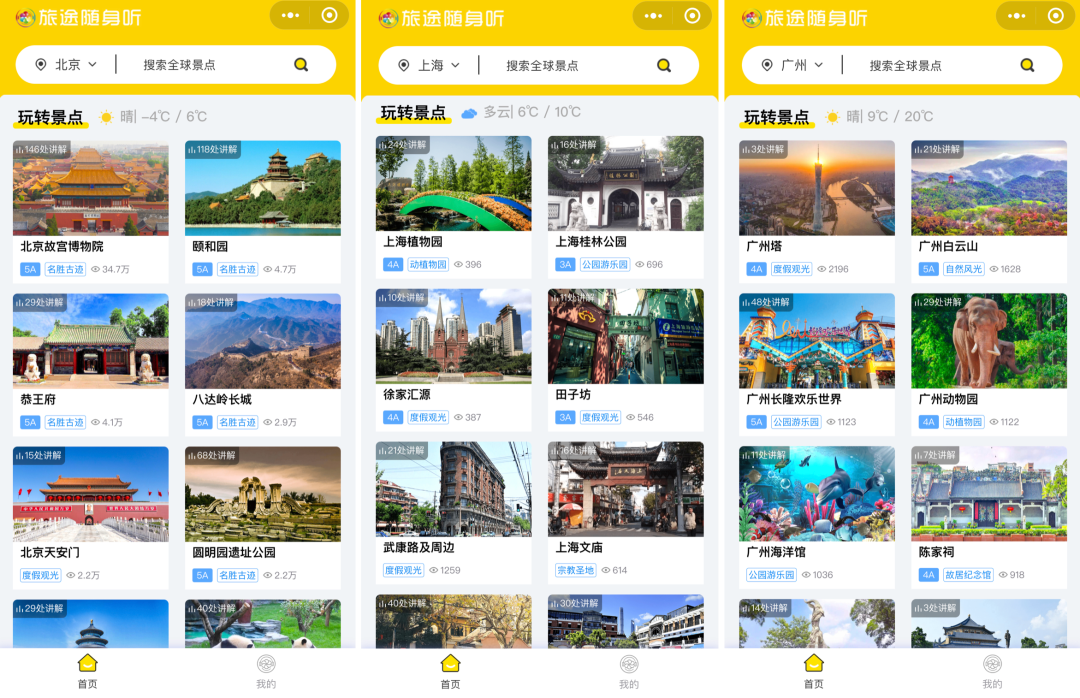Open the more-options dots in the 广州 screen
The height and width of the screenshot is (698, 1080).
1017,15
